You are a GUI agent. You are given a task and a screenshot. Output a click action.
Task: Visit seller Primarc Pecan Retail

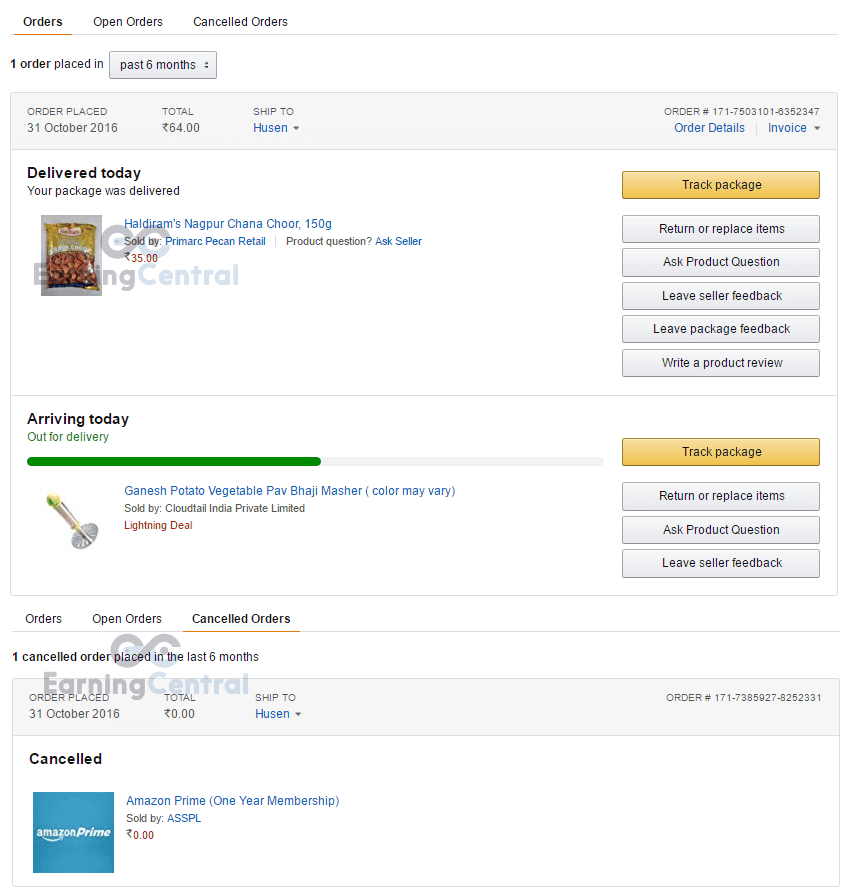click(215, 240)
